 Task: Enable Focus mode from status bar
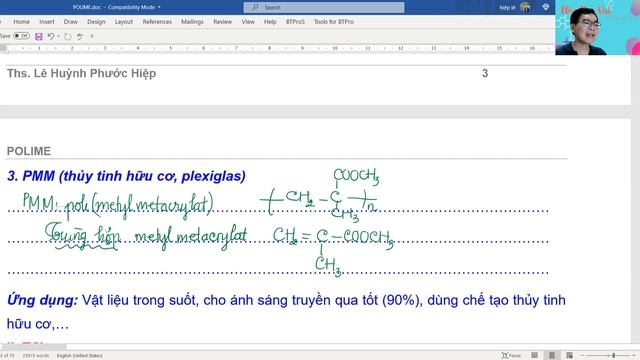pos(511,356)
